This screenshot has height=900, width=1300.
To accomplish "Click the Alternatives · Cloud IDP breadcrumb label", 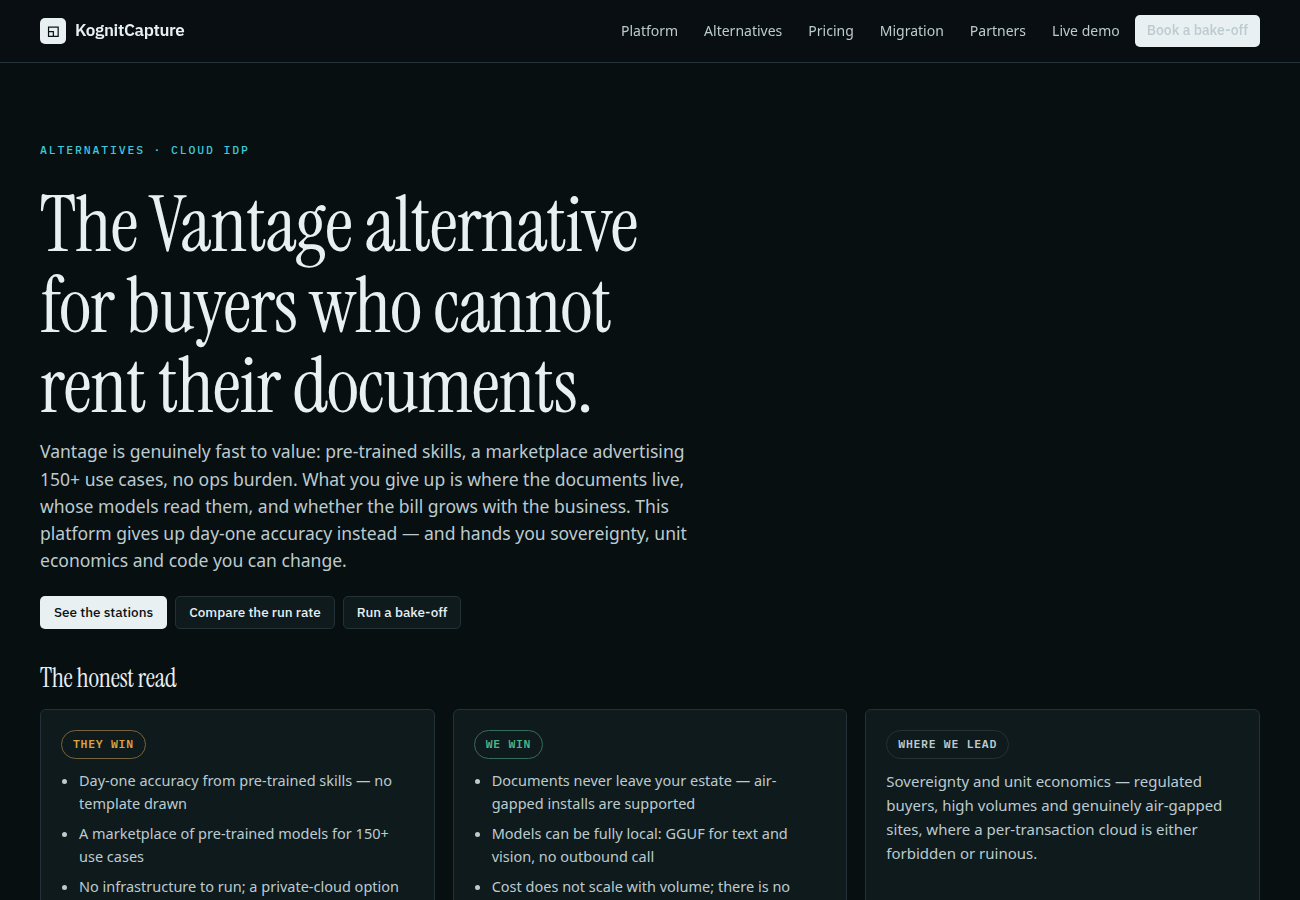I will 144,150.
